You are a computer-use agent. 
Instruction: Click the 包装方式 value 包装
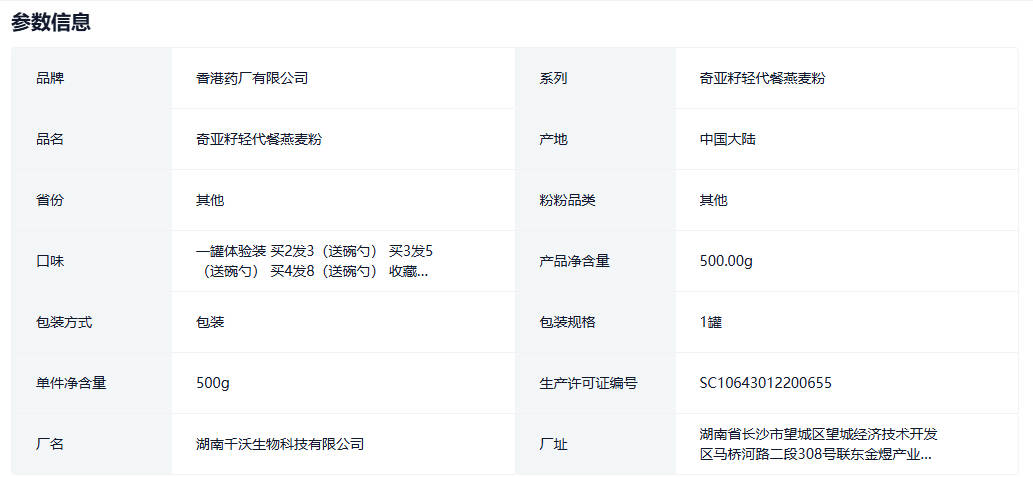pyautogui.click(x=210, y=322)
